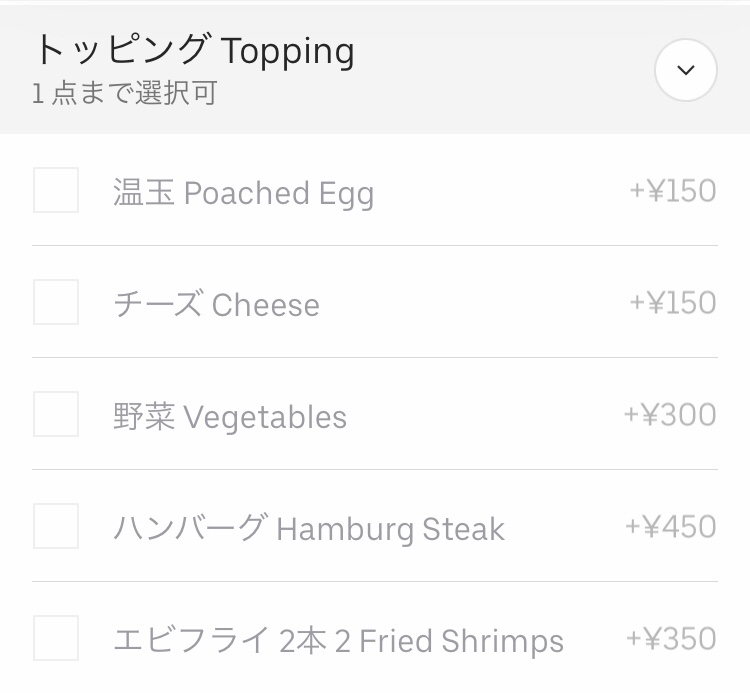This screenshot has width=750, height=693.
Task: Click the +¥350 Fried Shrimps price
Action: [670, 638]
